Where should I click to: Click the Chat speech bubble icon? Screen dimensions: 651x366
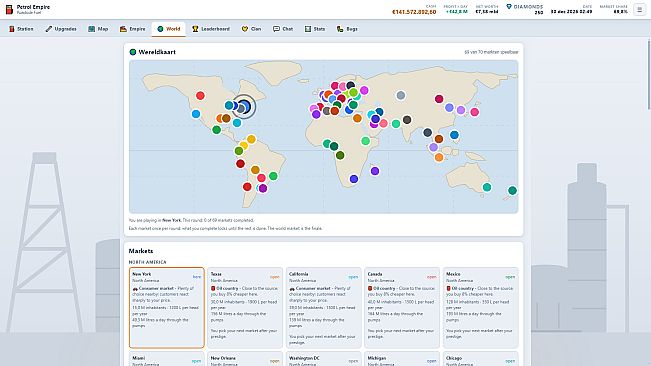pyautogui.click(x=276, y=29)
